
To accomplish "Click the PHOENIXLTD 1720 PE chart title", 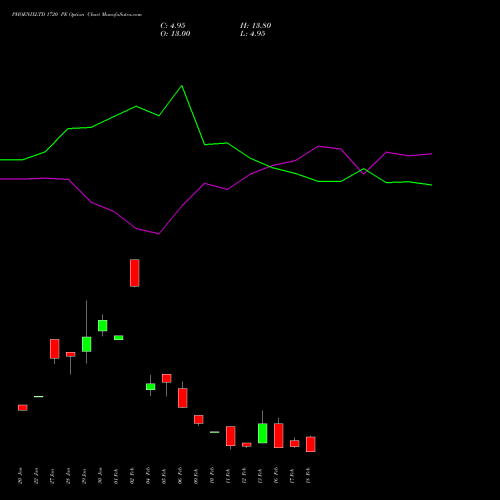I will [x=77, y=15].
